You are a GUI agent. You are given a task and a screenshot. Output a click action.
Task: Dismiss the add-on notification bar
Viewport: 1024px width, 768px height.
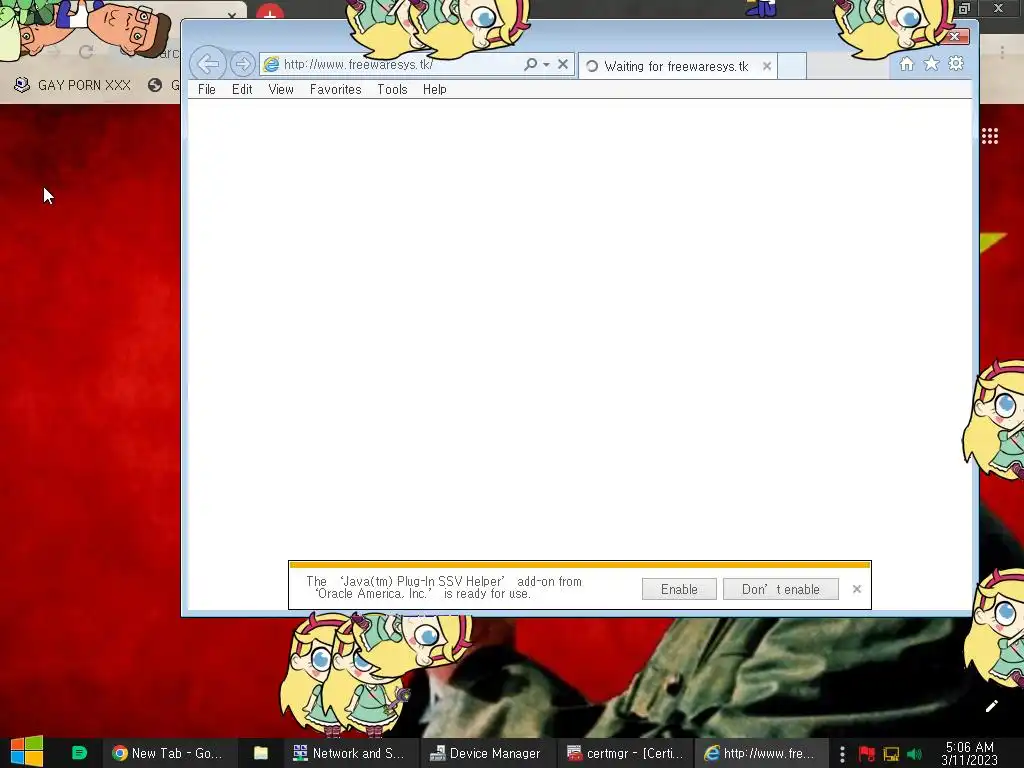click(857, 589)
